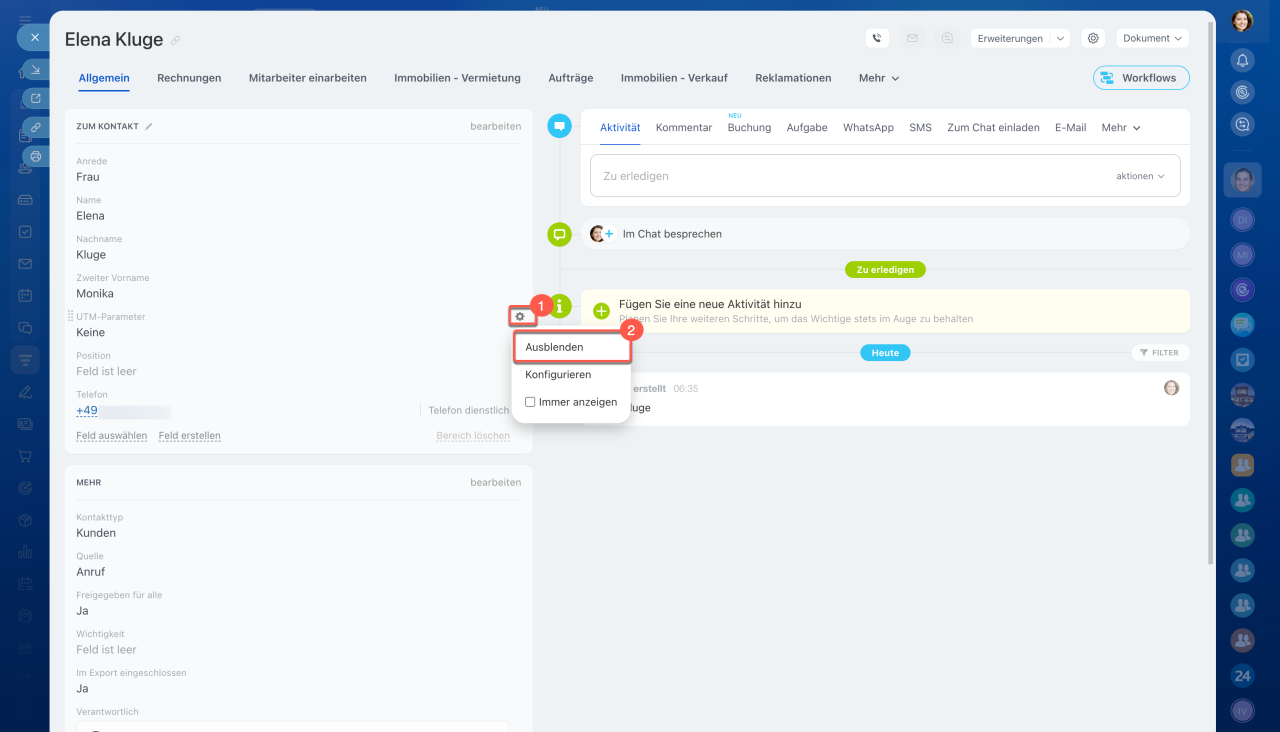Screen dimensions: 1280x732
Task: Close the contact panel with X button
Action: coord(34,37)
